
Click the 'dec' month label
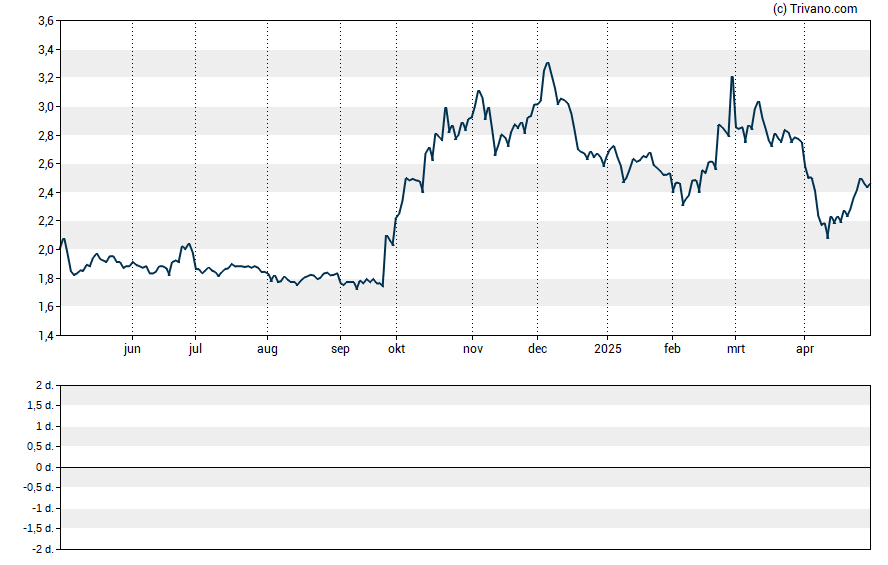[x=537, y=349]
